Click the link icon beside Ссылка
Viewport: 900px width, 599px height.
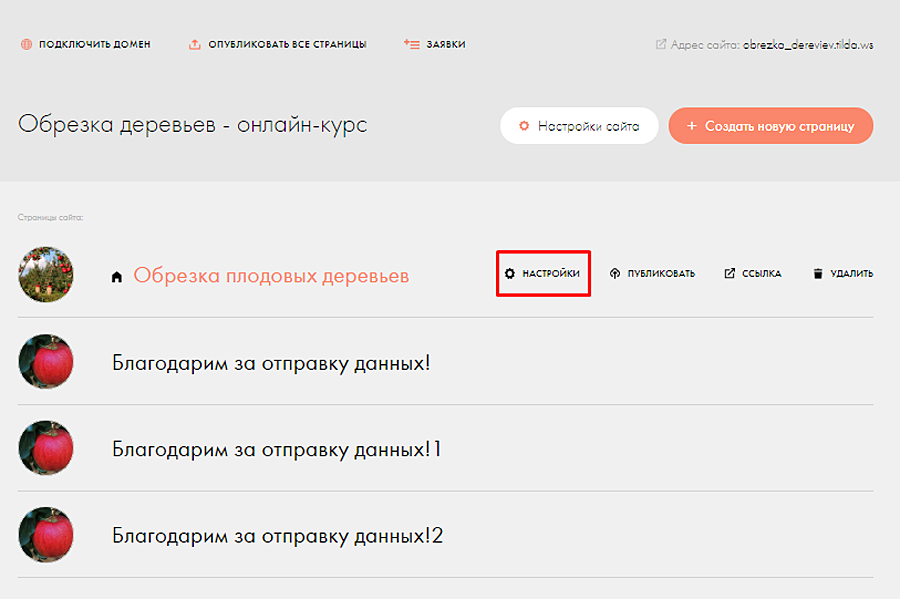730,274
